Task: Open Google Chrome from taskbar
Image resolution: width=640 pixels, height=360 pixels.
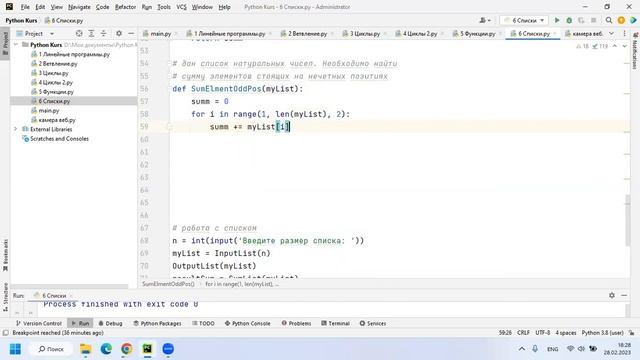Action: tap(127, 349)
